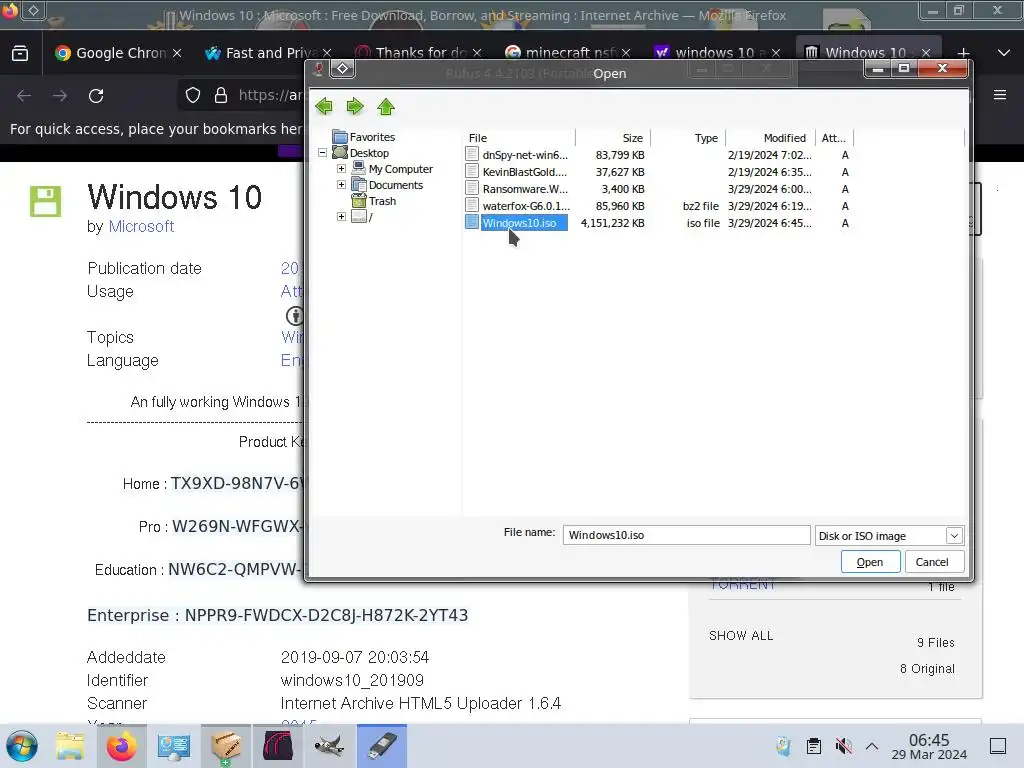The width and height of the screenshot is (1024, 768).
Task: Click the dark terminal taskbar icon
Action: [x=278, y=746]
